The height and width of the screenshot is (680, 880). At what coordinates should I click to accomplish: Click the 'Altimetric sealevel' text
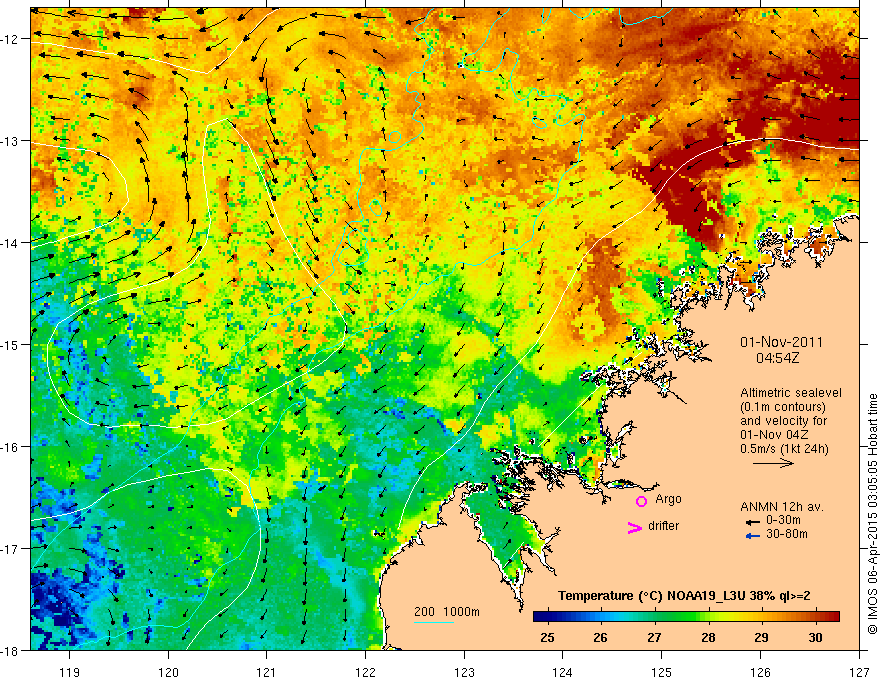coord(791,393)
